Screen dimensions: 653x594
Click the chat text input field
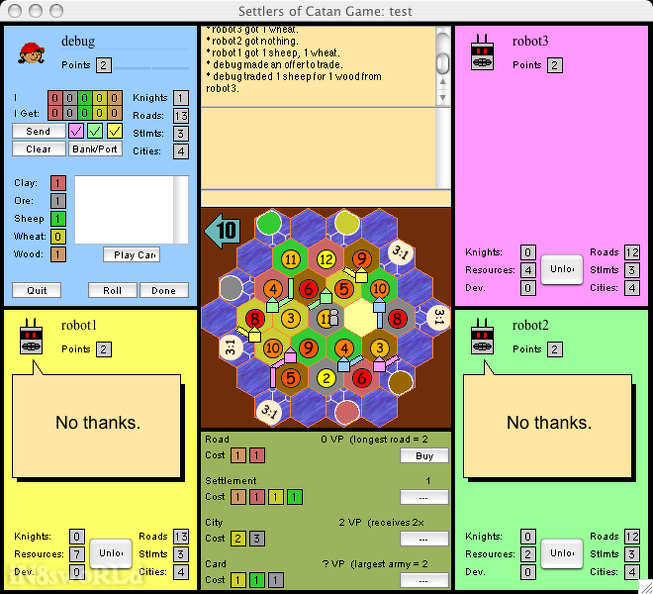coord(326,198)
